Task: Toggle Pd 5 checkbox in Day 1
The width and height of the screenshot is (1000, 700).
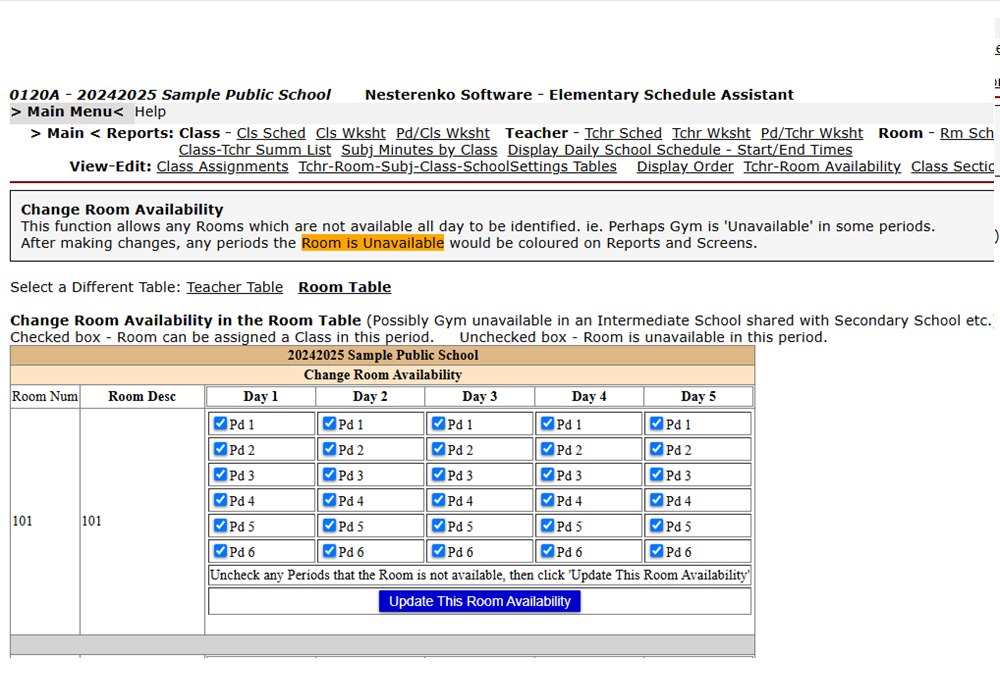Action: [220, 526]
